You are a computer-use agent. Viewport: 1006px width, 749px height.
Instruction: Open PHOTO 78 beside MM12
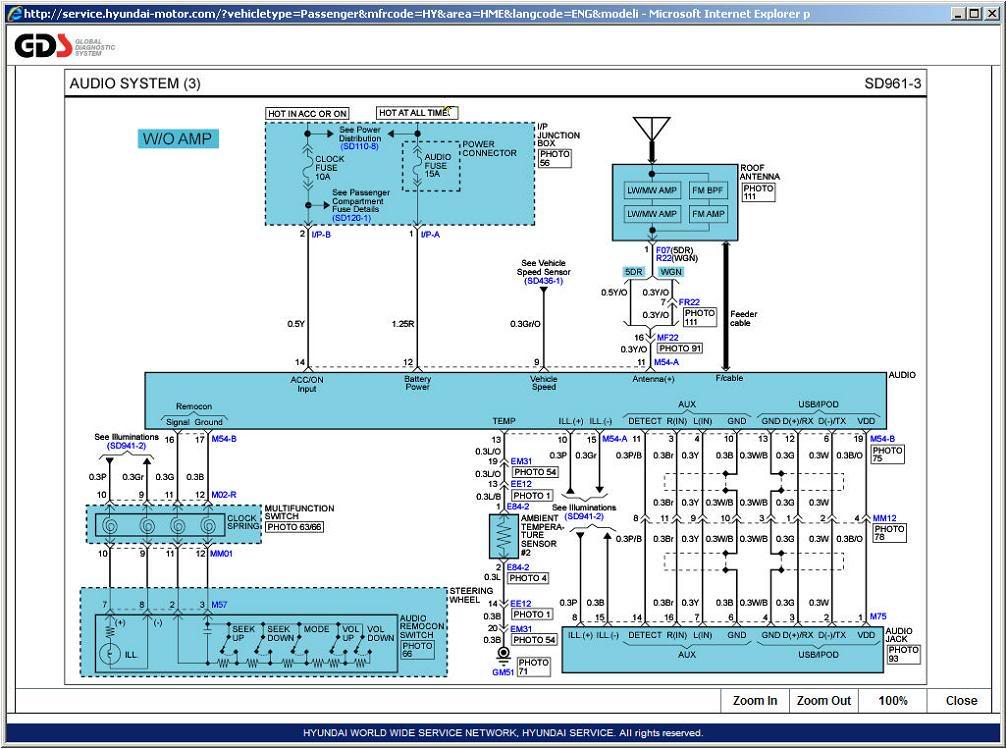point(889,533)
